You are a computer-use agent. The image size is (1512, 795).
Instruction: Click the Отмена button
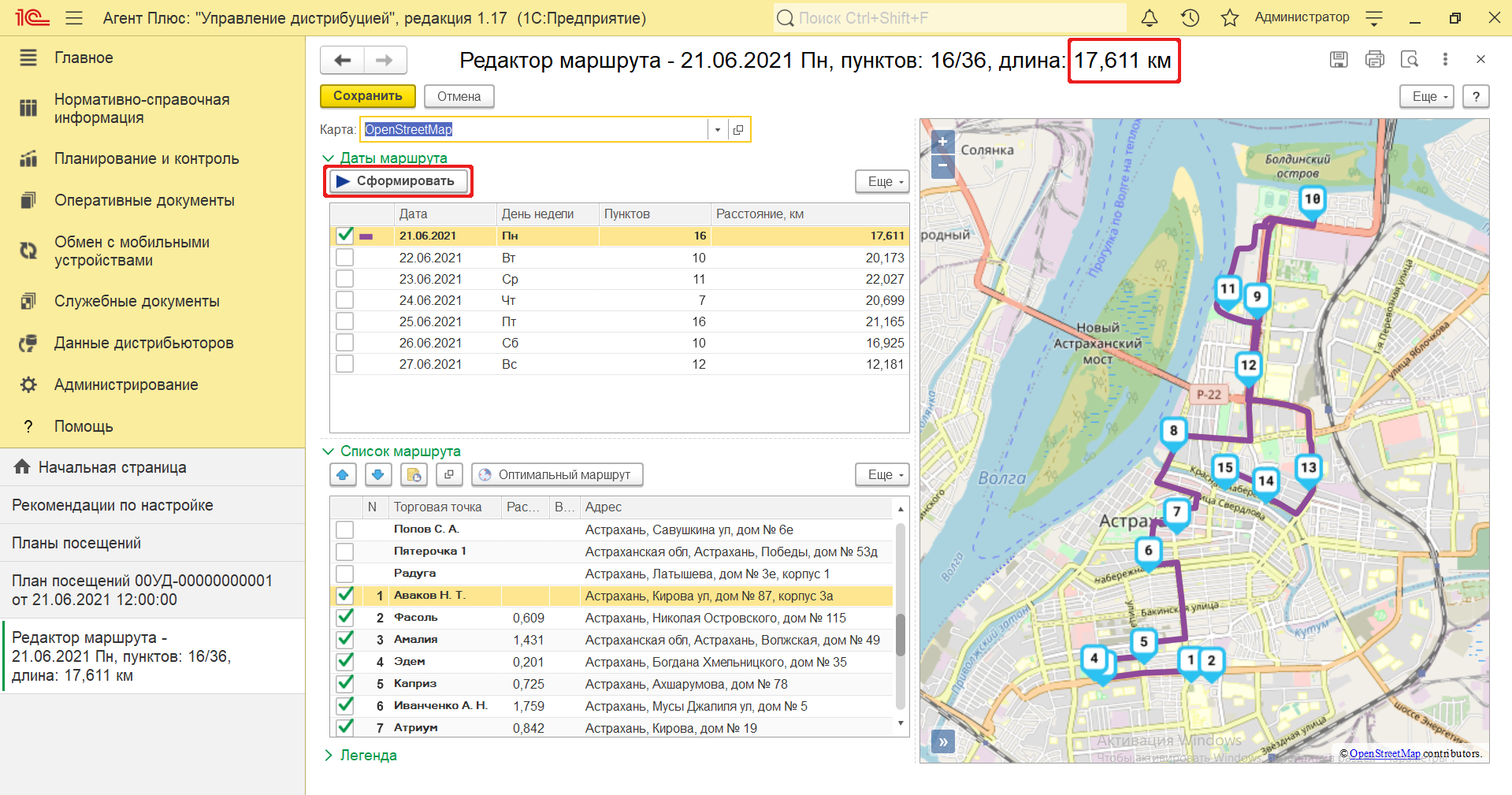click(459, 96)
